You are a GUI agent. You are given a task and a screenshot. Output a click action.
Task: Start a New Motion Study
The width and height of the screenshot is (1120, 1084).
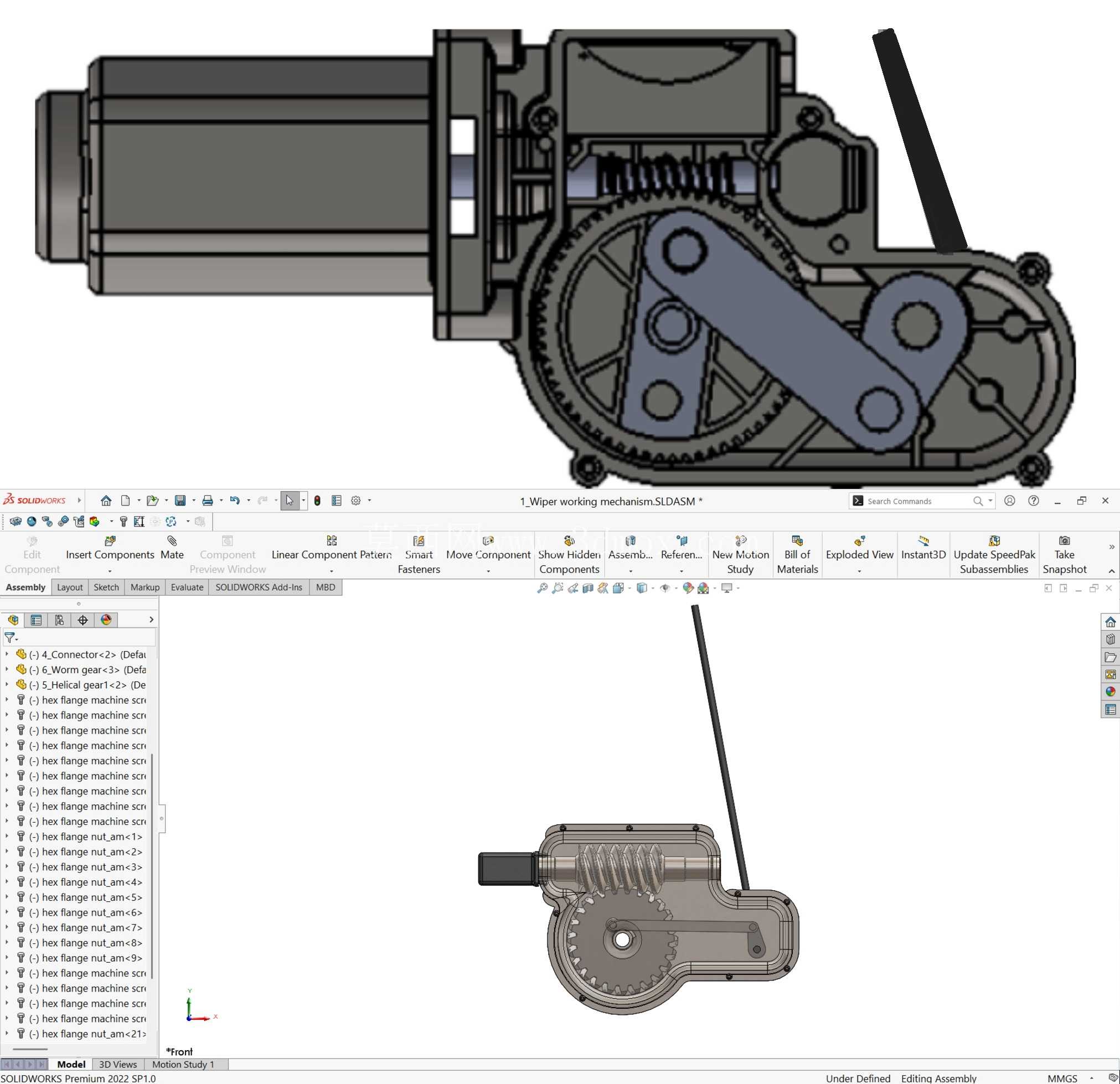coord(741,555)
